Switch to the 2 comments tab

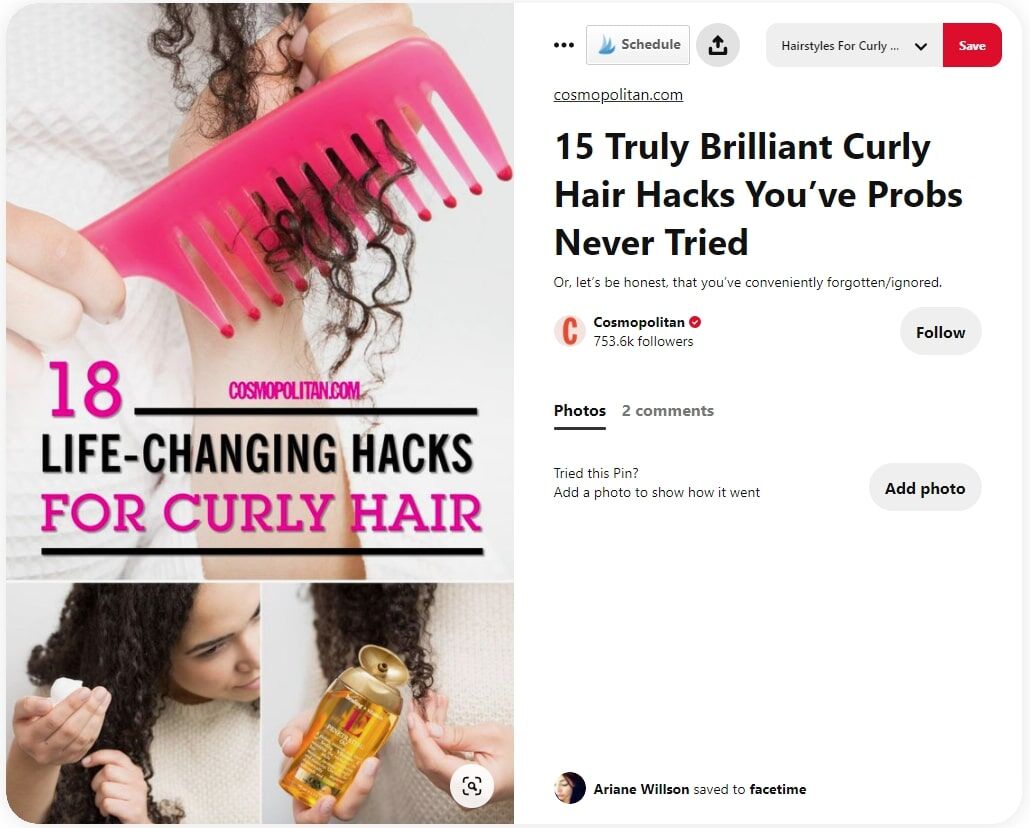click(667, 411)
